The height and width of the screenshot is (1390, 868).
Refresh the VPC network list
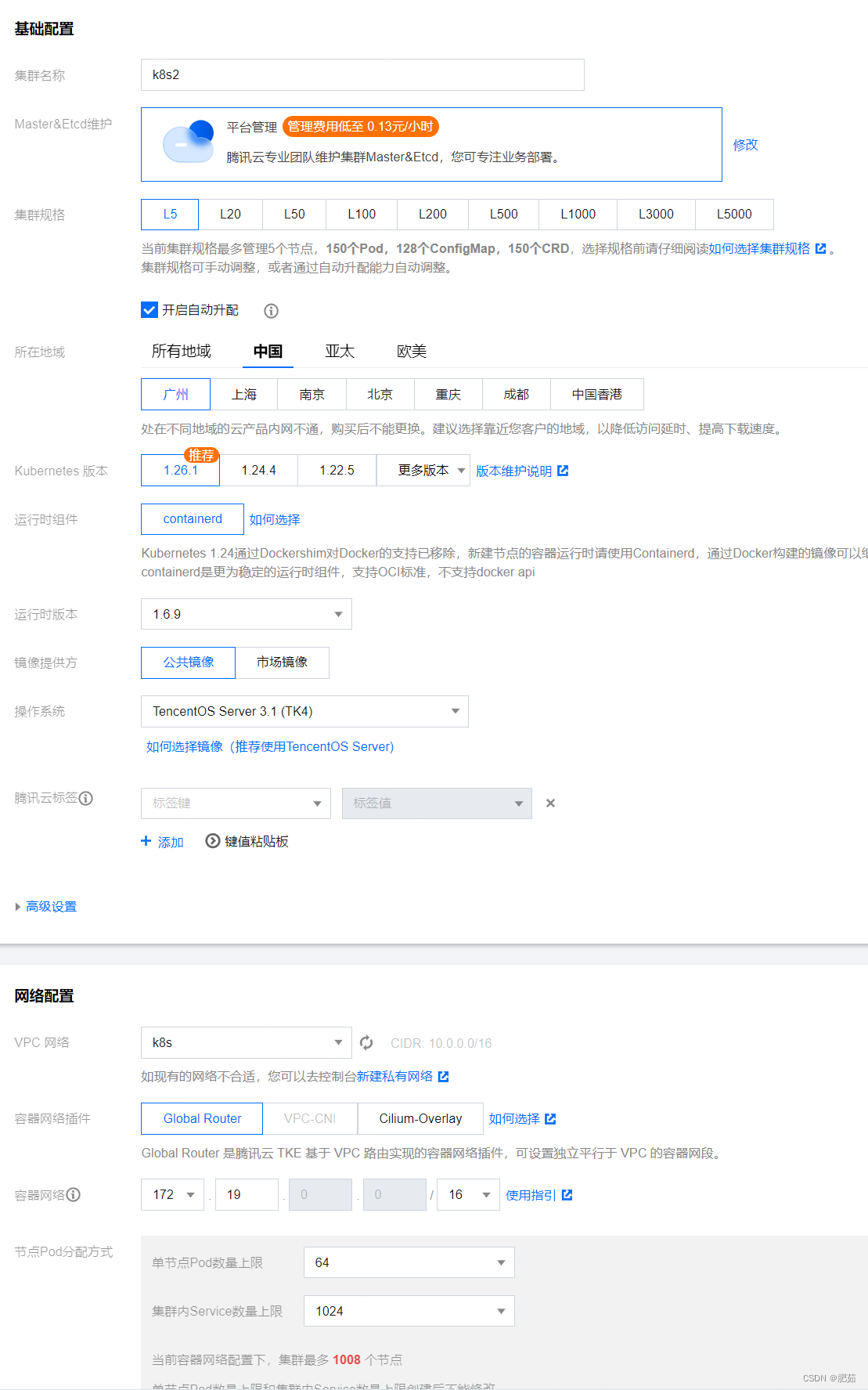[366, 1042]
